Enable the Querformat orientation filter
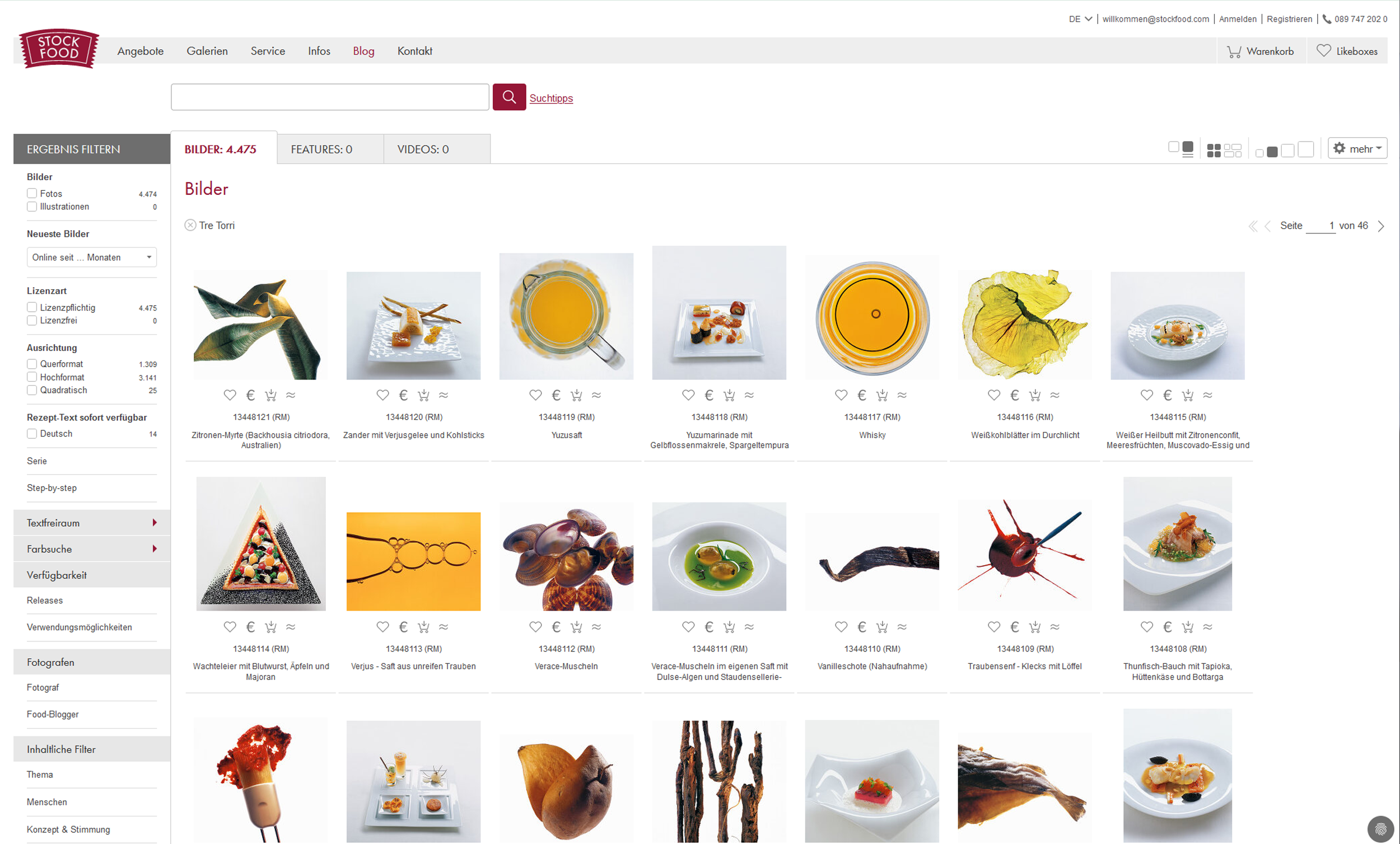Viewport: 1400px width, 844px height. point(32,363)
